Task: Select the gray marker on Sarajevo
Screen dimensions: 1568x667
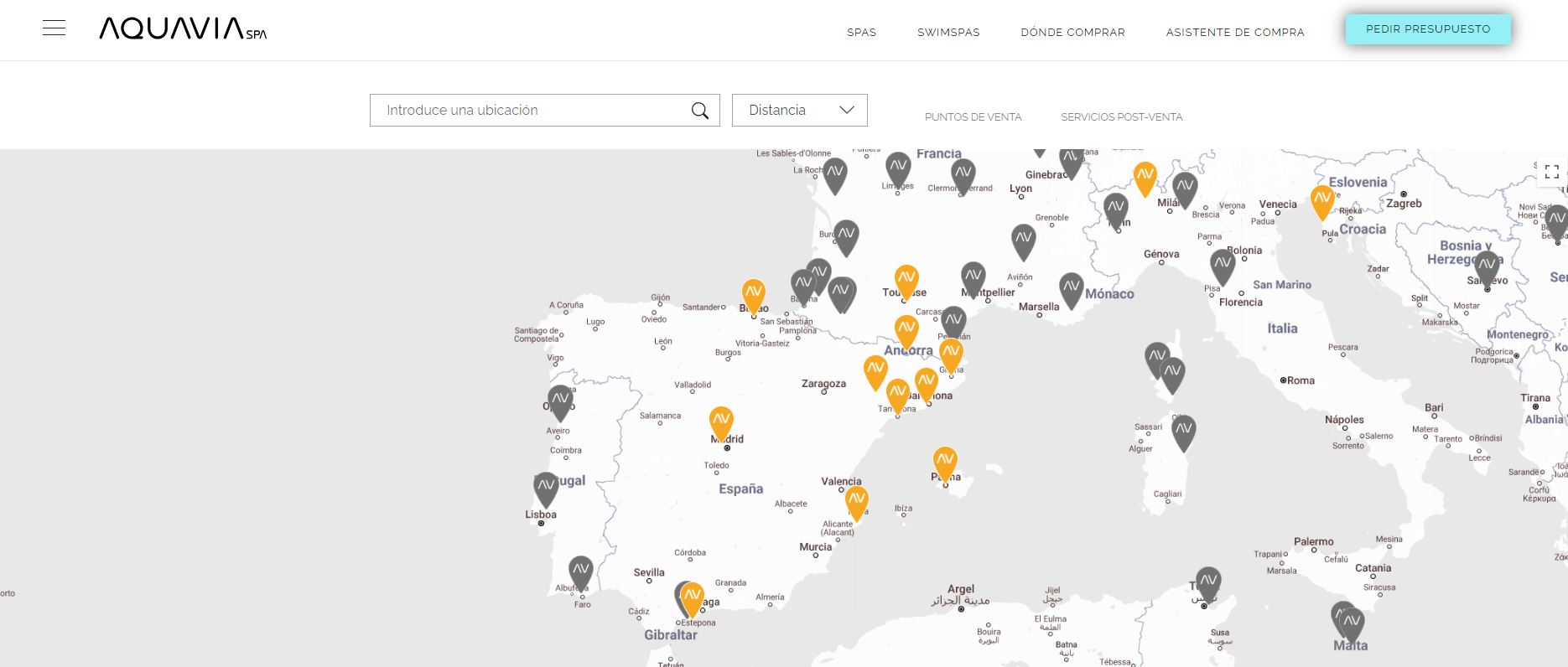Action: 1487,269
